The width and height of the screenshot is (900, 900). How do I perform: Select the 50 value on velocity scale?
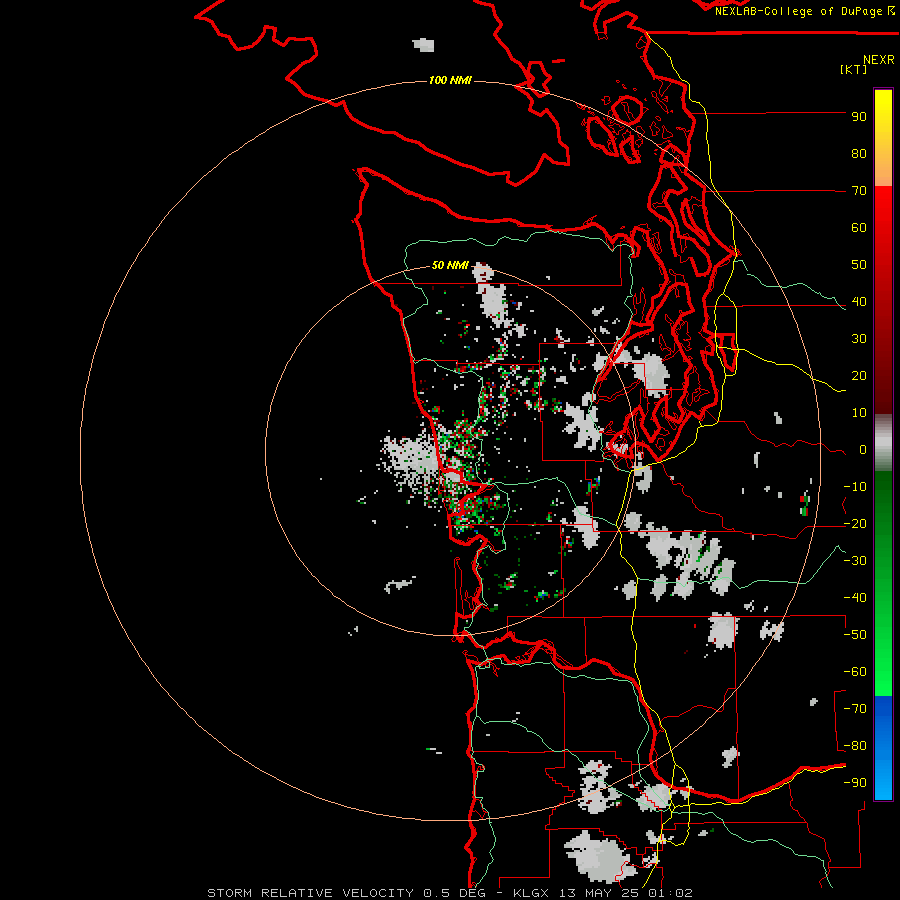click(x=859, y=265)
